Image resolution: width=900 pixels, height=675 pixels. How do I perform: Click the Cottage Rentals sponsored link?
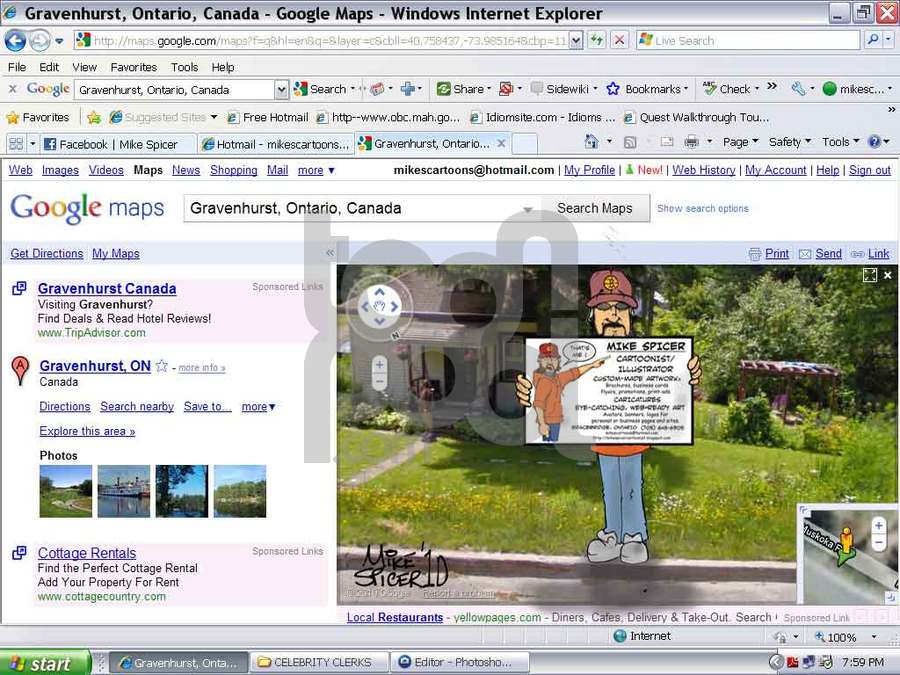[x=87, y=553]
